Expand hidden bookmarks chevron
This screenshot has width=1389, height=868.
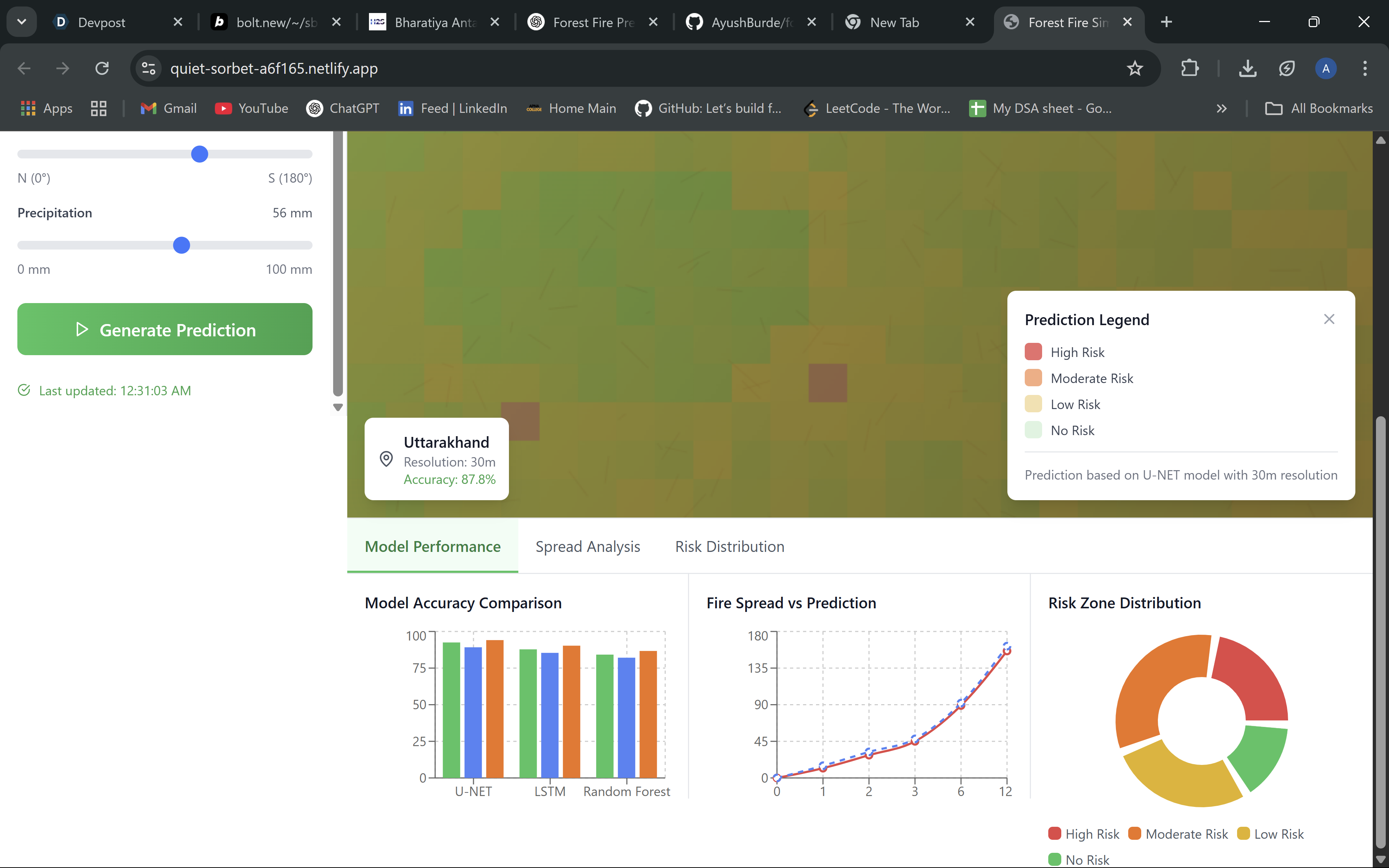[1222, 109]
